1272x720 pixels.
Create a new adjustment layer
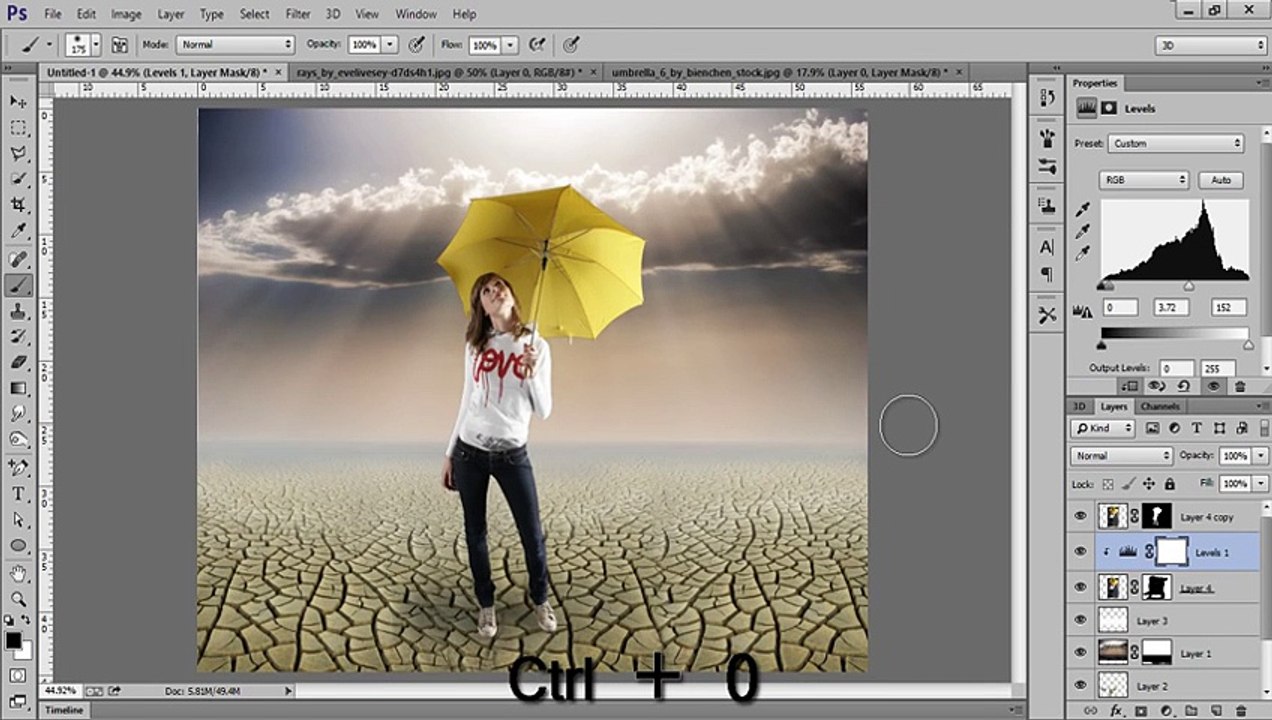(1166, 710)
